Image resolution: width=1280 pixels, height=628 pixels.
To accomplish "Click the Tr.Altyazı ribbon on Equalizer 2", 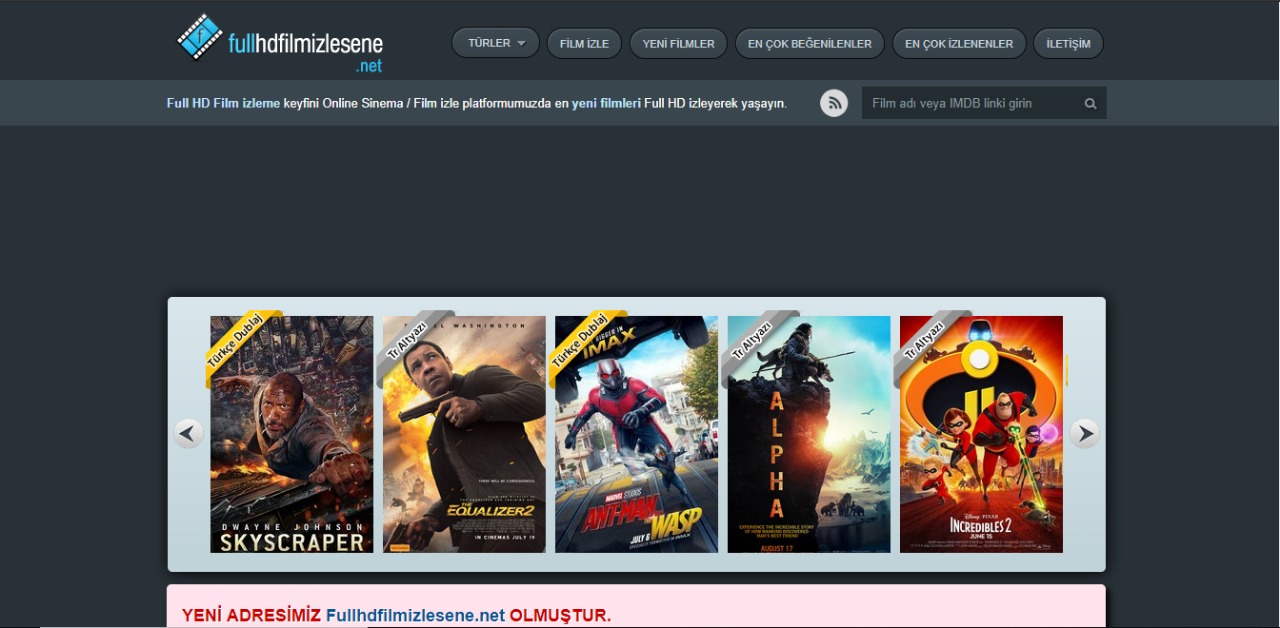I will [410, 344].
